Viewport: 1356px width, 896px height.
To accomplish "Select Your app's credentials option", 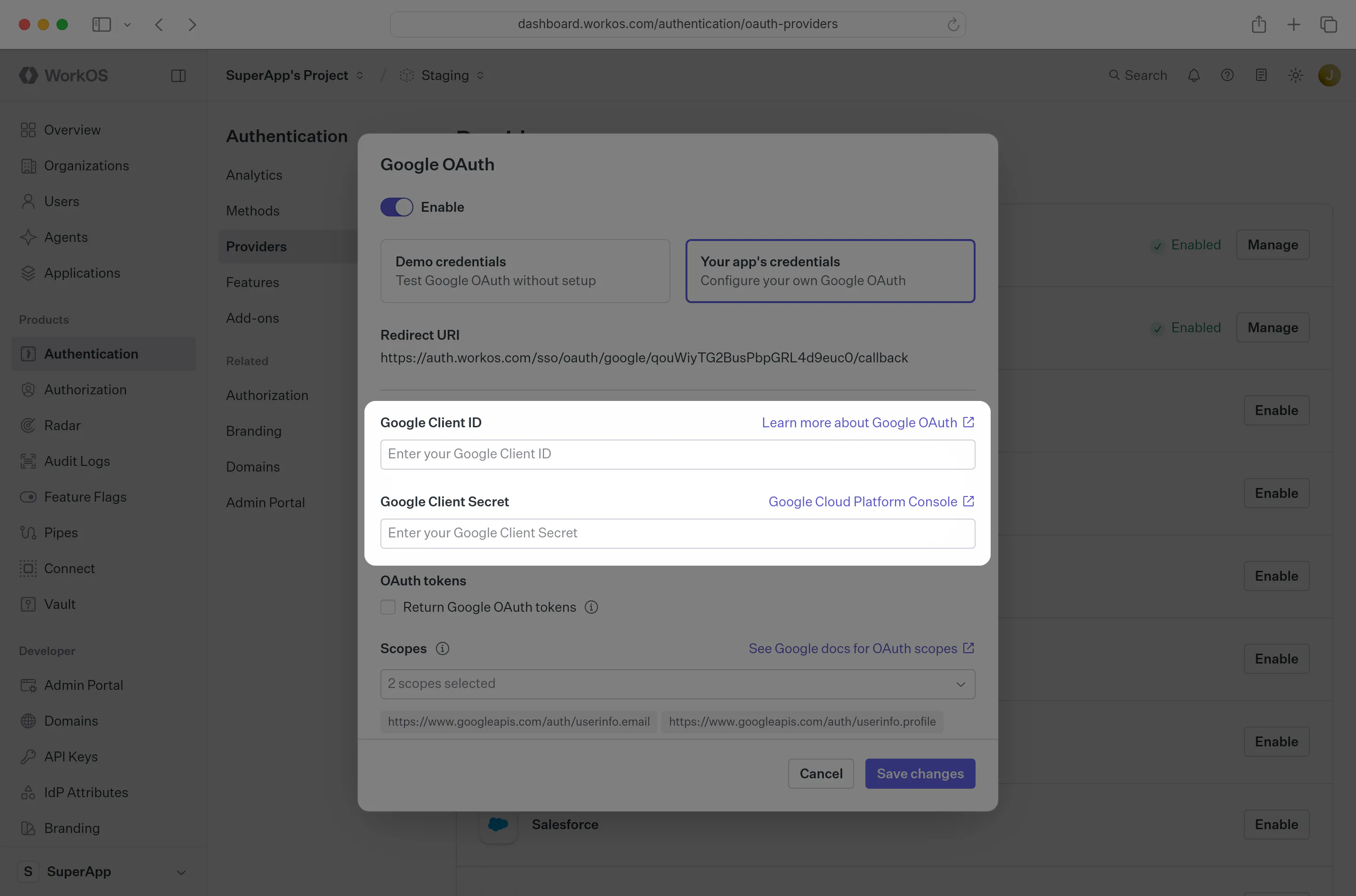I will [x=830, y=271].
